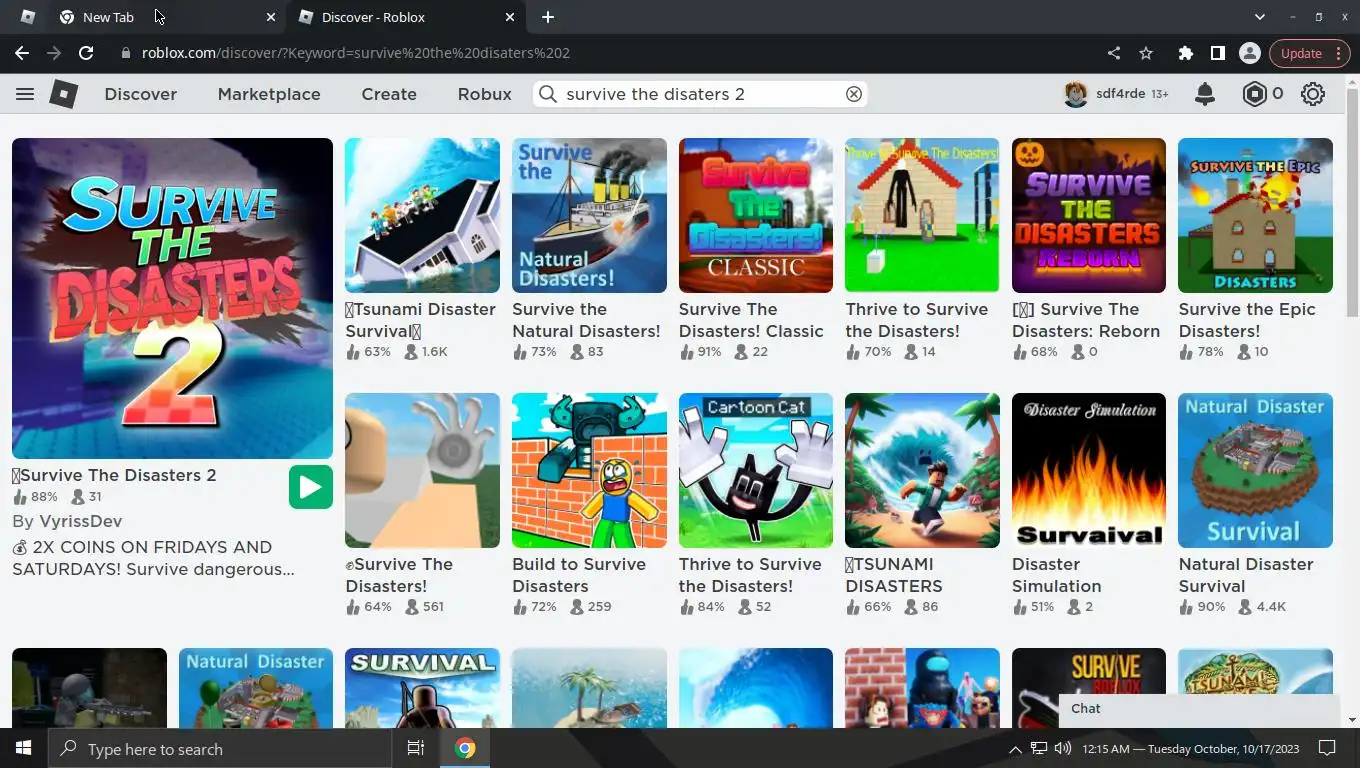Click the Chrome taskbar icon
Viewport: 1360px width, 768px height.
465,748
